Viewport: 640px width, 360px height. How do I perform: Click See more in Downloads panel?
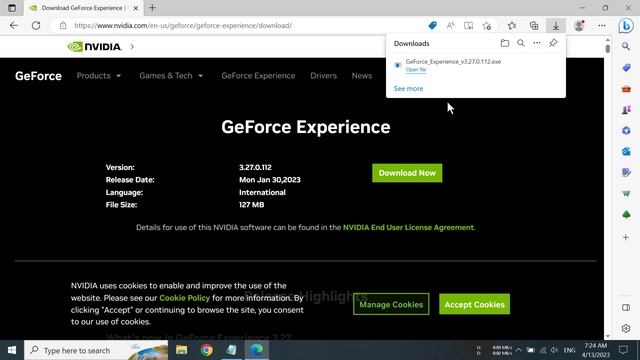click(408, 88)
